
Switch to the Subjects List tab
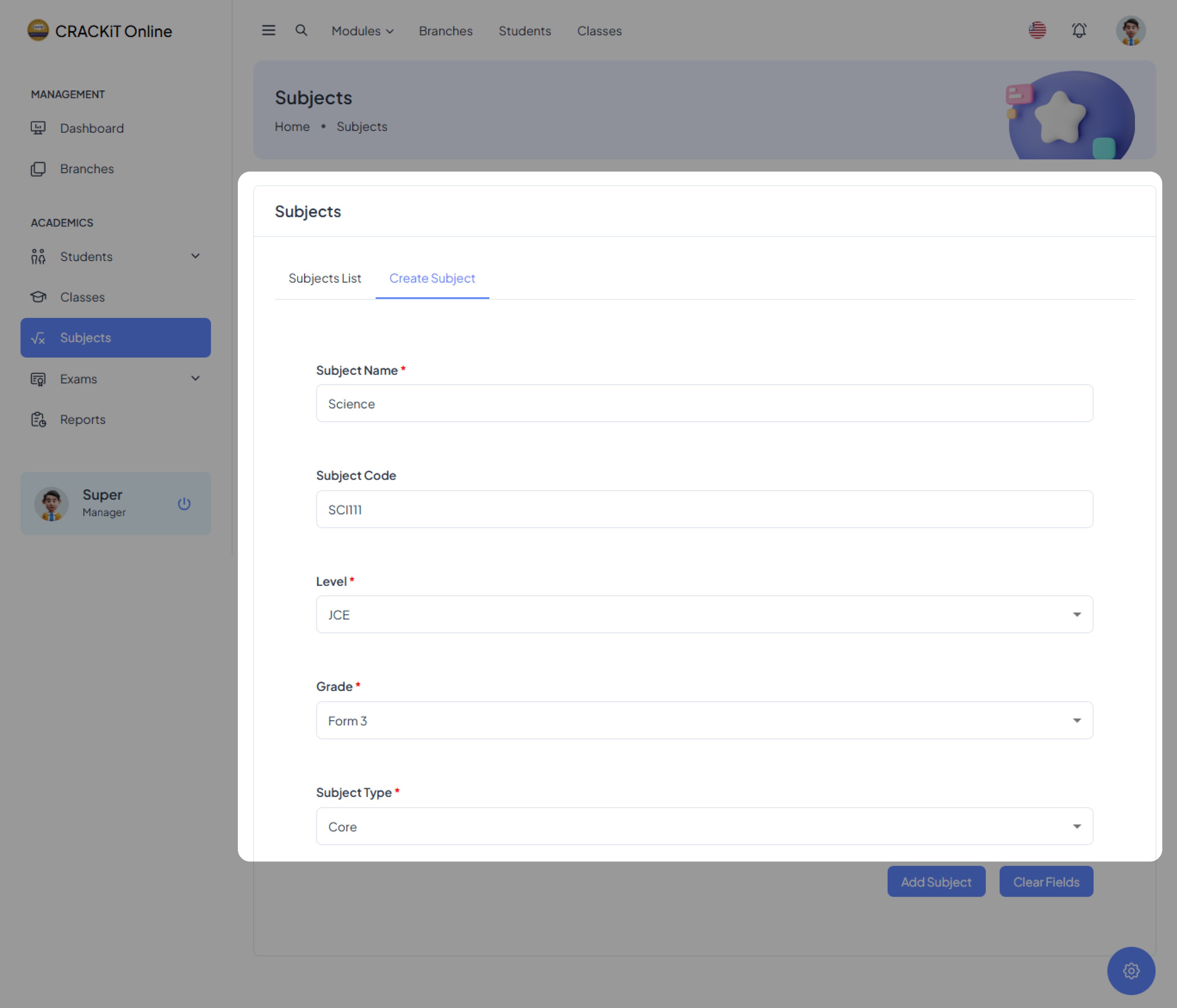(324, 278)
